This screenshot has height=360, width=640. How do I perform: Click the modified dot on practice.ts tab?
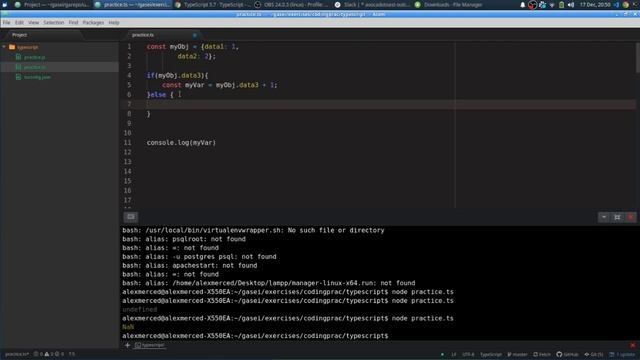tap(195, 35)
